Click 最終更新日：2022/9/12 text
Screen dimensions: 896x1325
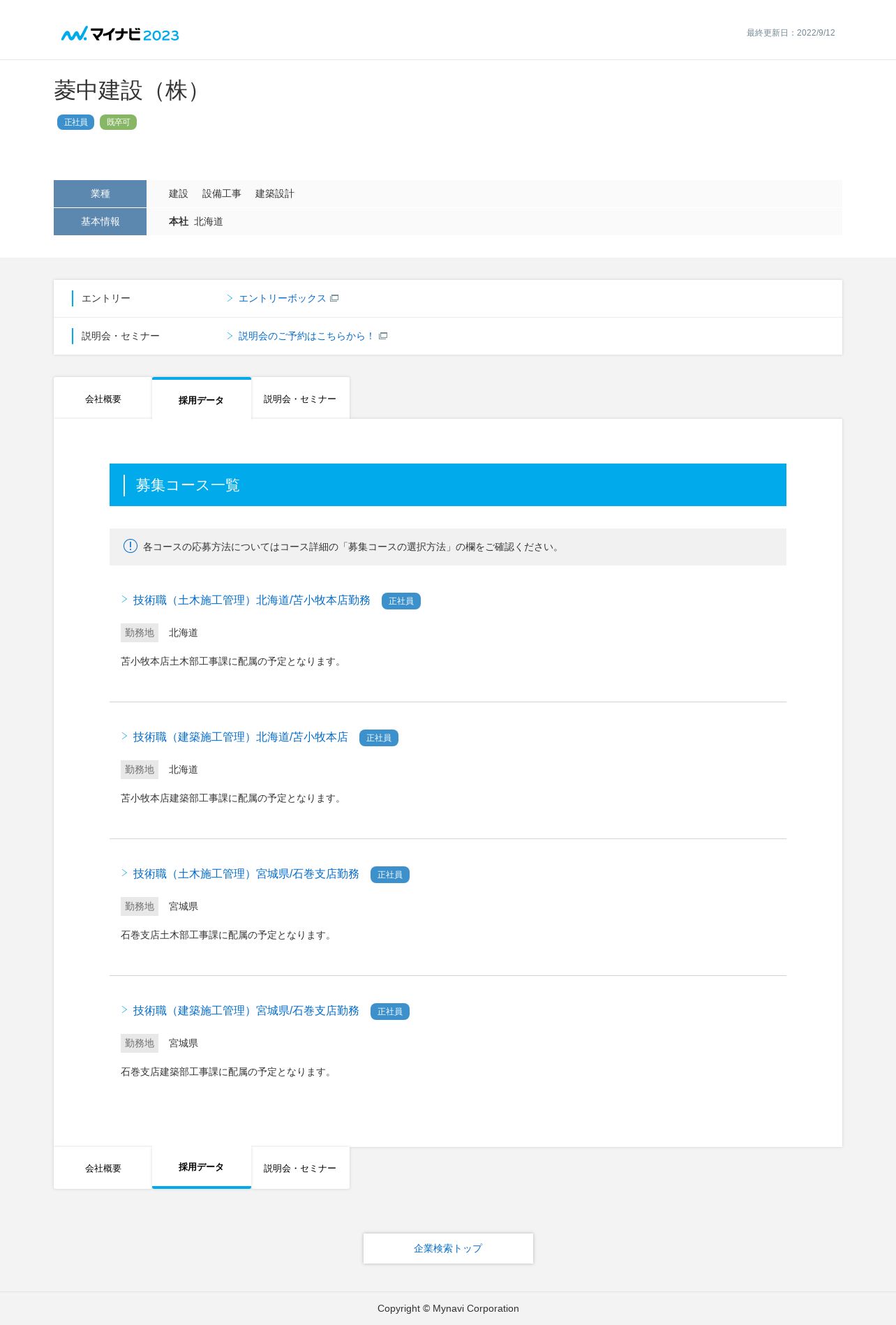pyautogui.click(x=791, y=33)
